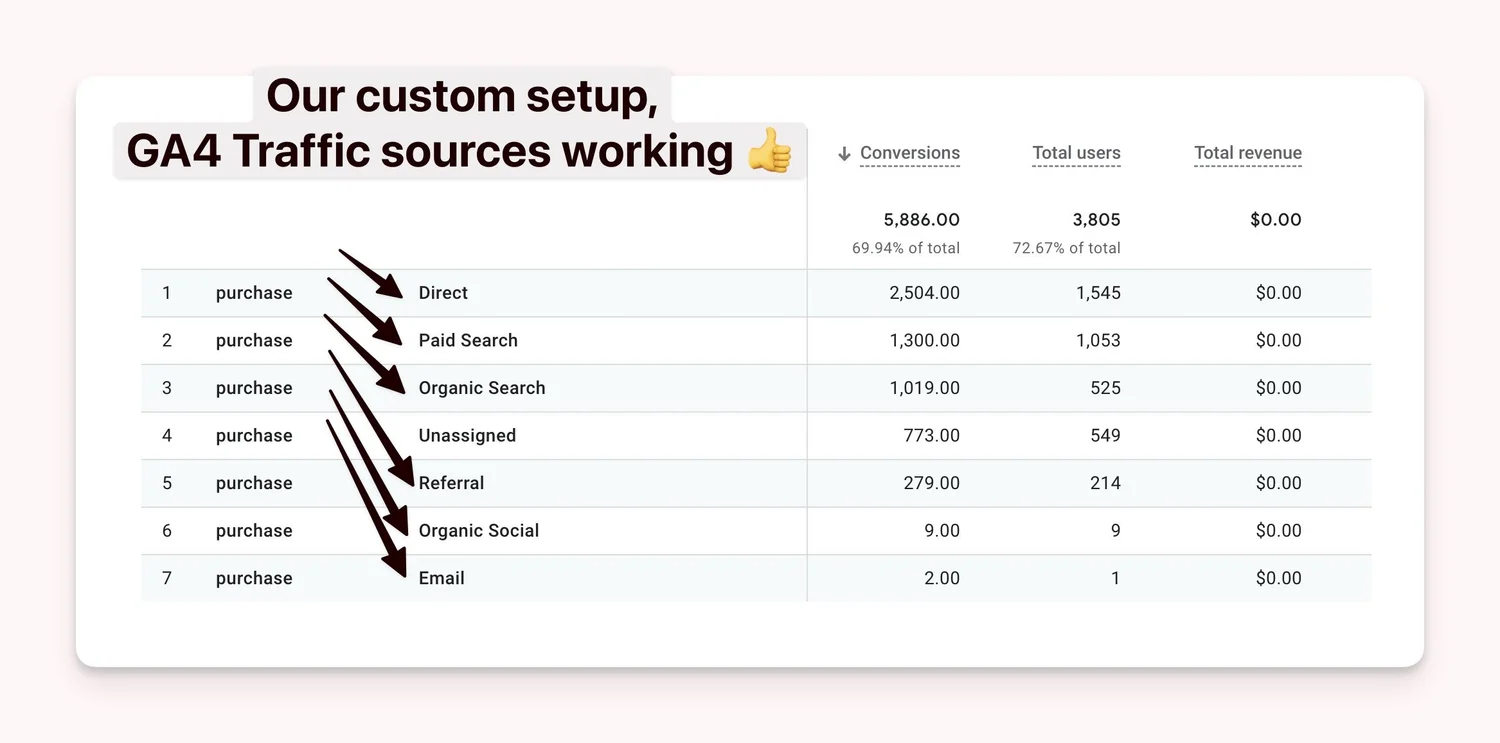Screen dimensions: 1500x743
Task: Select the Paid Search channel label
Action: point(468,340)
